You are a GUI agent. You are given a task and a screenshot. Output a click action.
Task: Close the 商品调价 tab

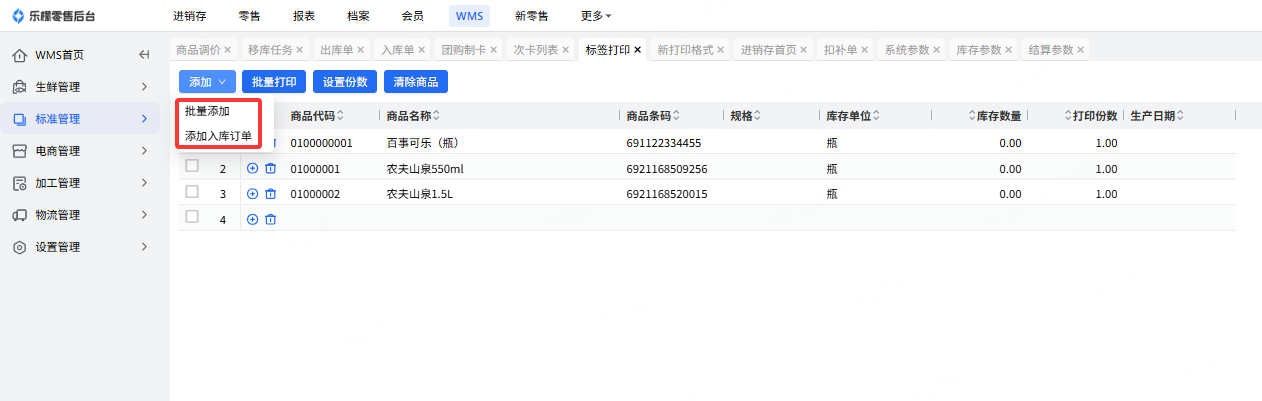click(x=227, y=49)
